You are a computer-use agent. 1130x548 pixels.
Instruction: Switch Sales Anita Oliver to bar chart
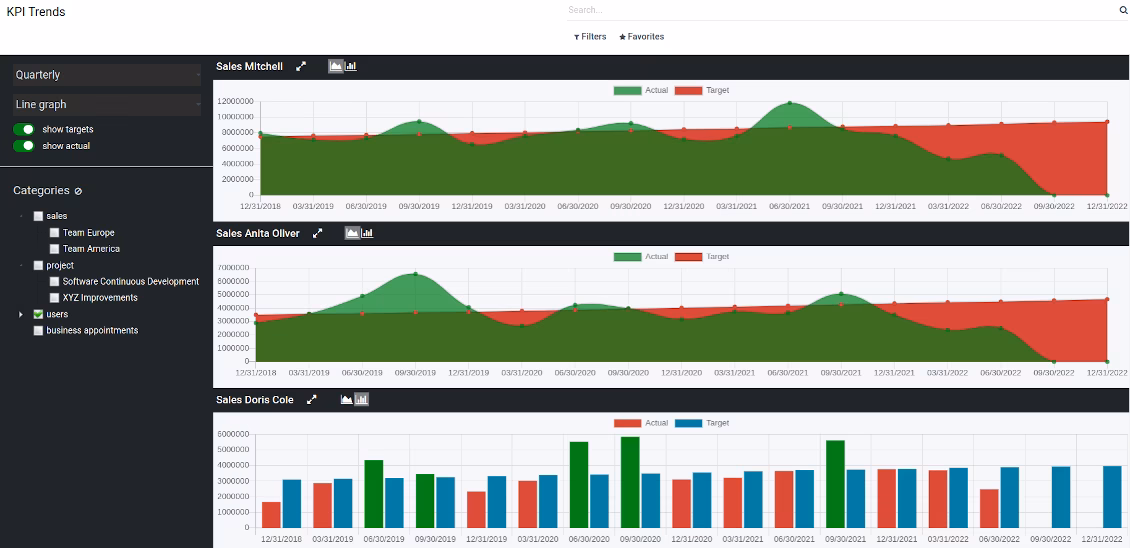point(368,234)
